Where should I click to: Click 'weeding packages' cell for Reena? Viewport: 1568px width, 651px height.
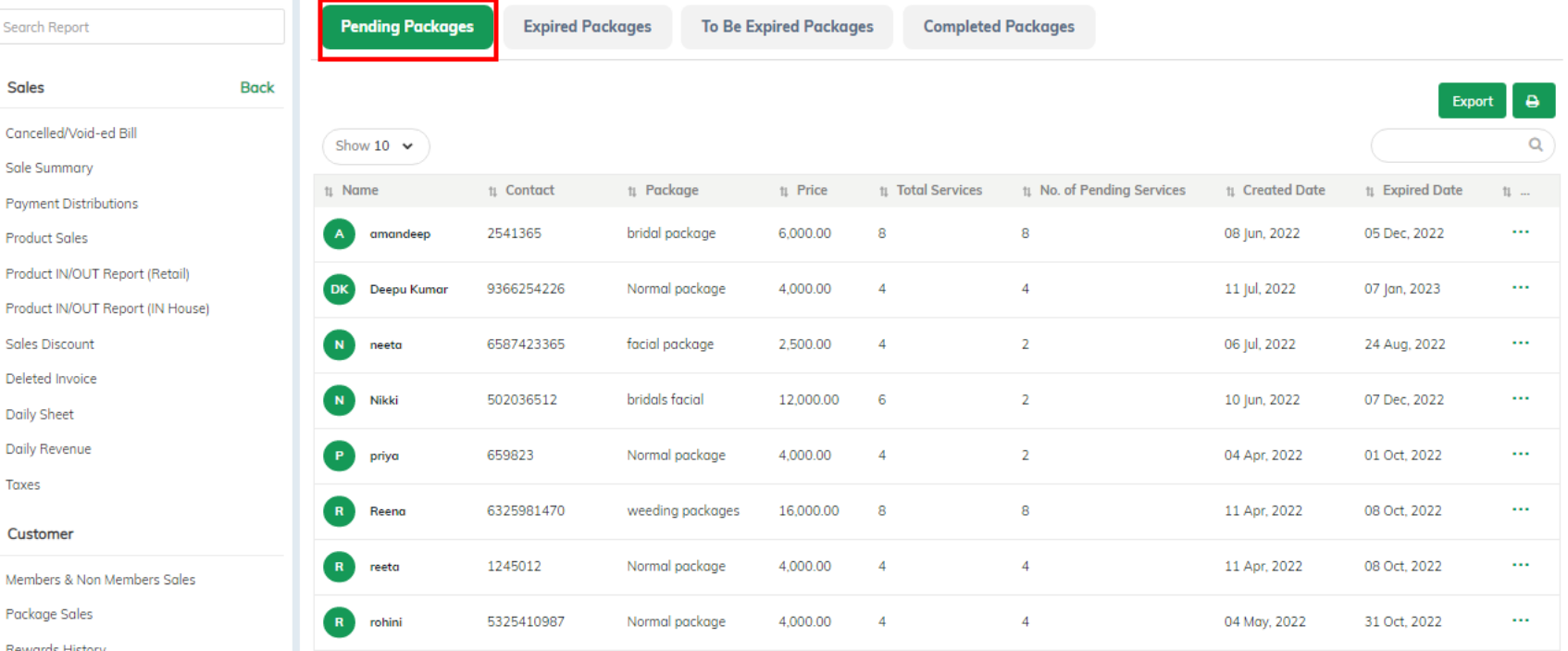pos(683,511)
